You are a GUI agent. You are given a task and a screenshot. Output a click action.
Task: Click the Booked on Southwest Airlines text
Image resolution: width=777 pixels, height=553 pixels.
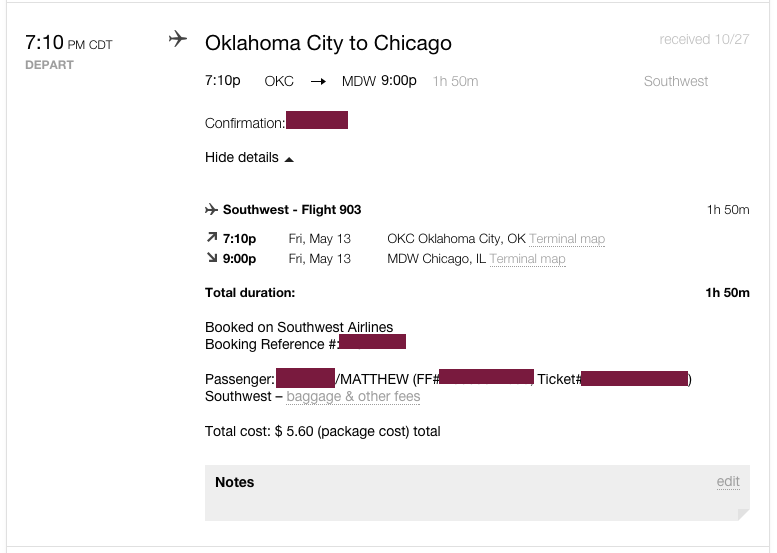(x=299, y=327)
